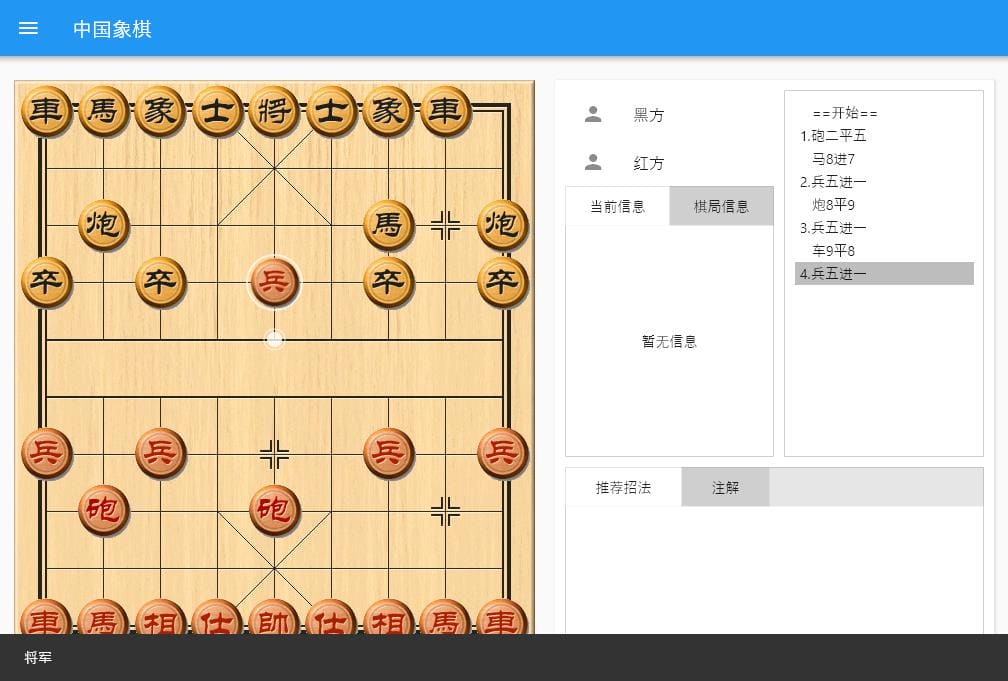Switch to the 棋局信息 tab

click(x=721, y=206)
